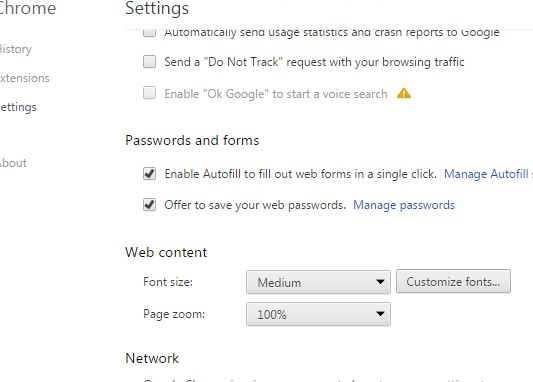
Task: Check the Enable Ok Google voice search box
Action: coord(150,93)
